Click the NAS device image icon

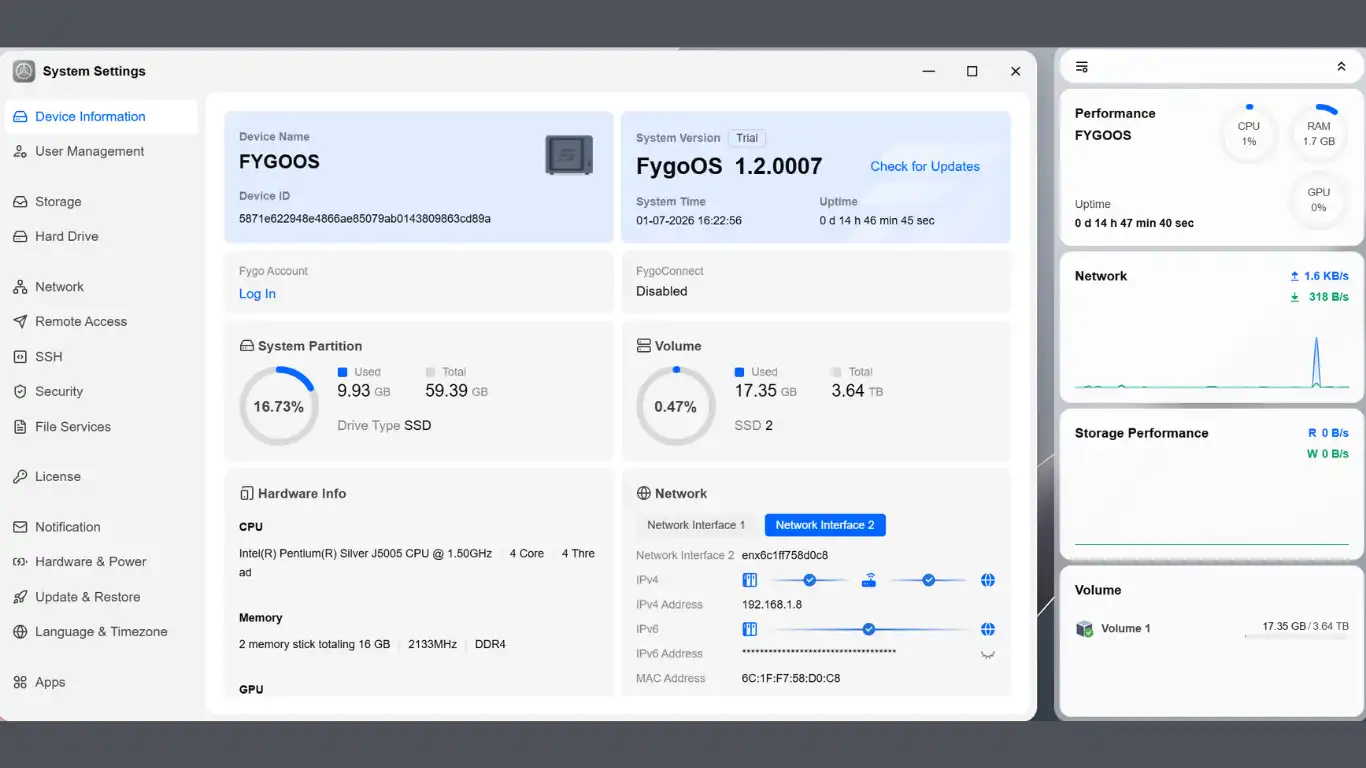[x=569, y=155]
